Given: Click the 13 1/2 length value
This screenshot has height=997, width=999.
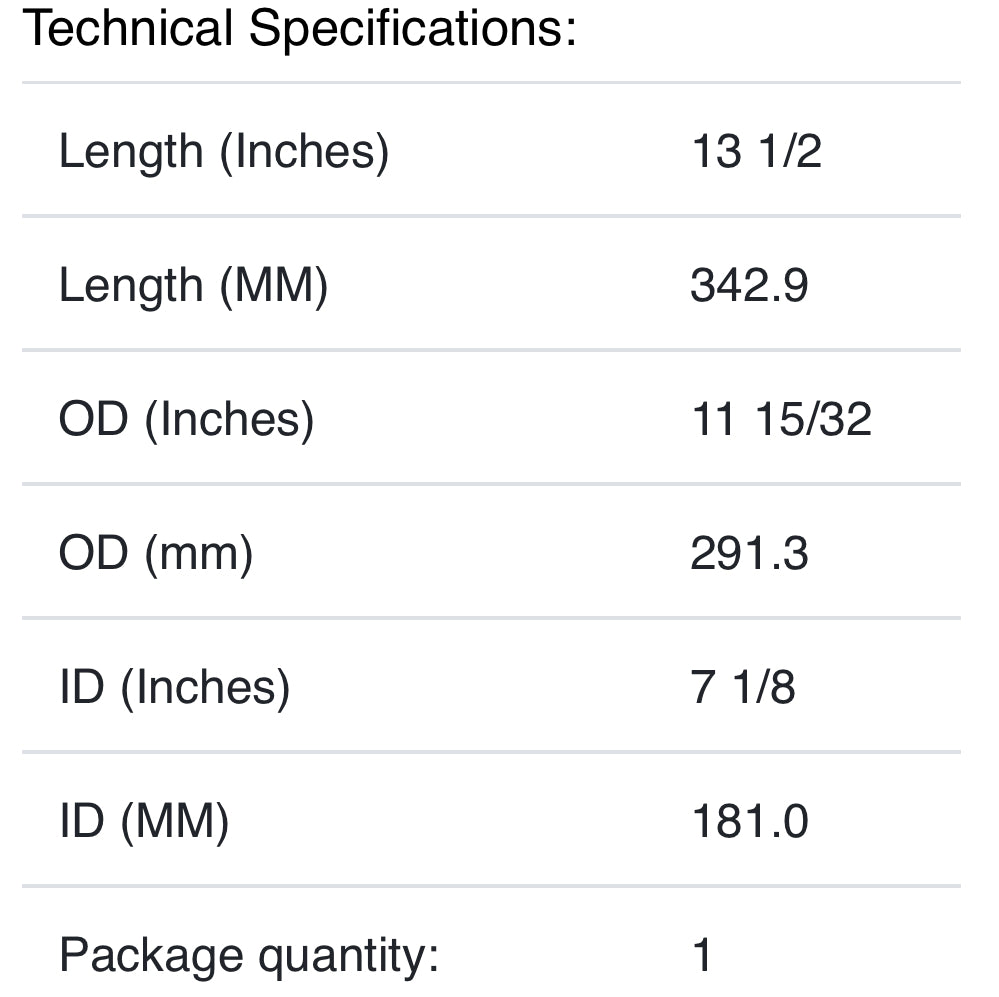Looking at the screenshot, I should pyautogui.click(x=756, y=151).
